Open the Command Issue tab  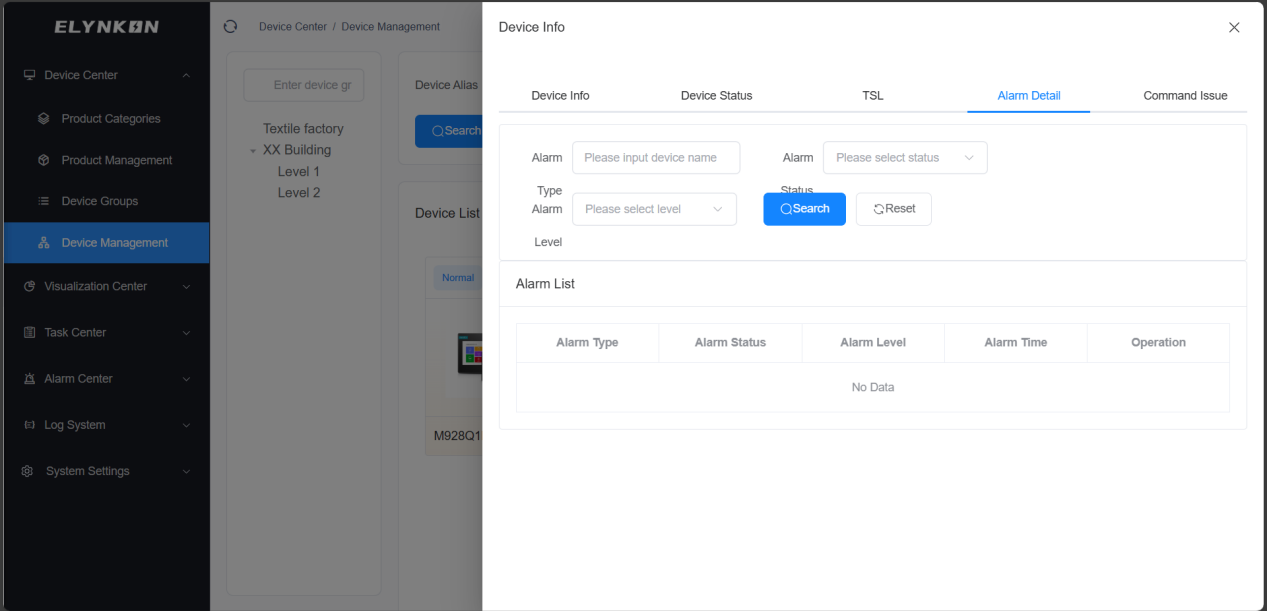tap(1185, 96)
